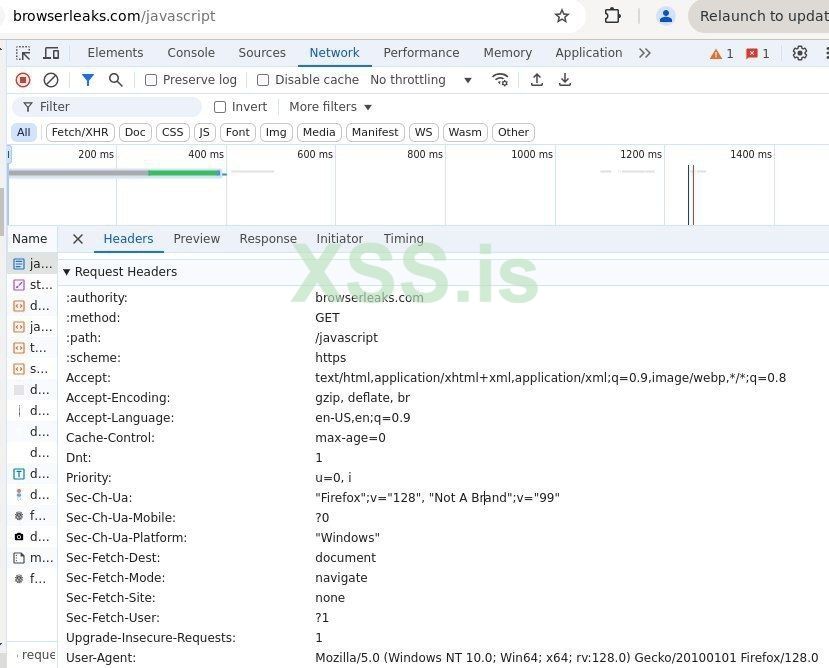Open the Chrome profile avatar icon
The height and width of the screenshot is (668, 829).
click(x=666, y=16)
